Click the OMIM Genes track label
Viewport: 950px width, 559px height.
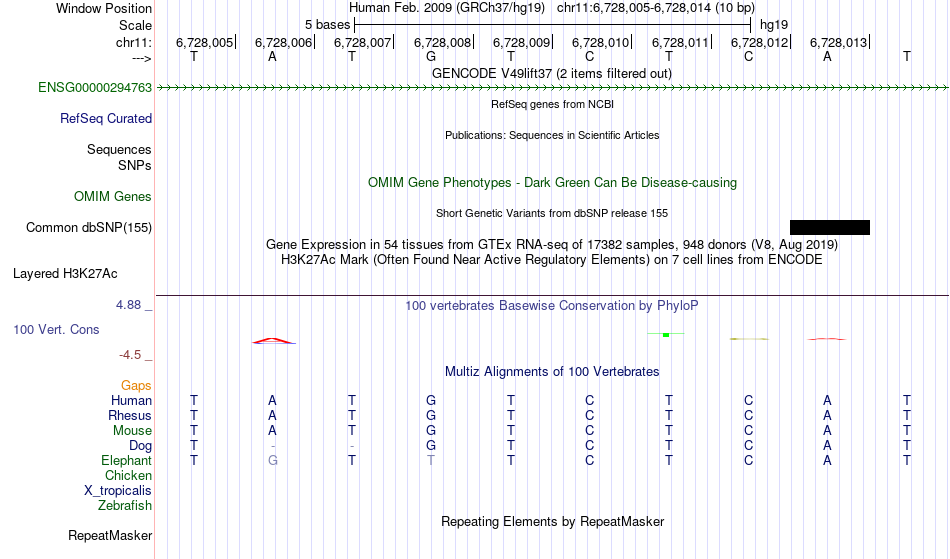click(113, 197)
